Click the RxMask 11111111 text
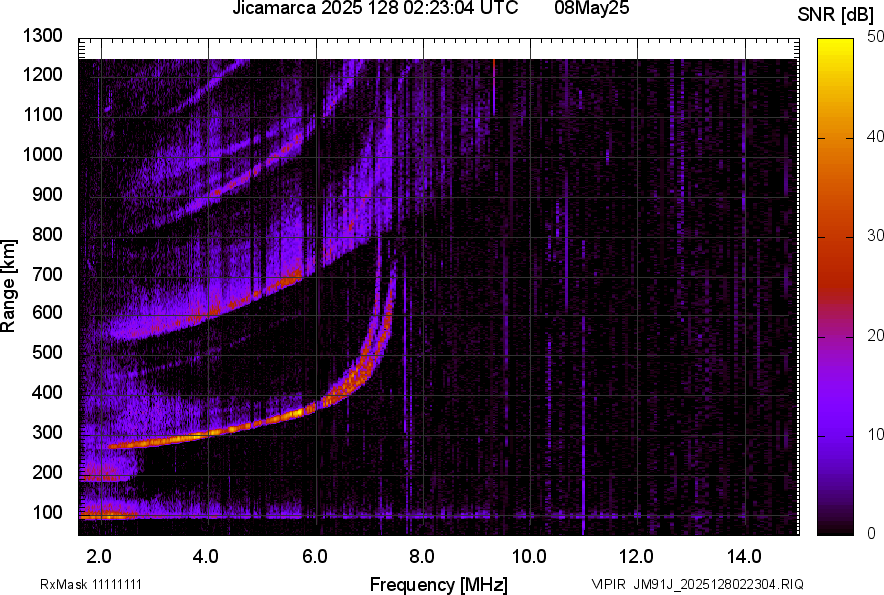The height and width of the screenshot is (595, 884). pos(91,584)
